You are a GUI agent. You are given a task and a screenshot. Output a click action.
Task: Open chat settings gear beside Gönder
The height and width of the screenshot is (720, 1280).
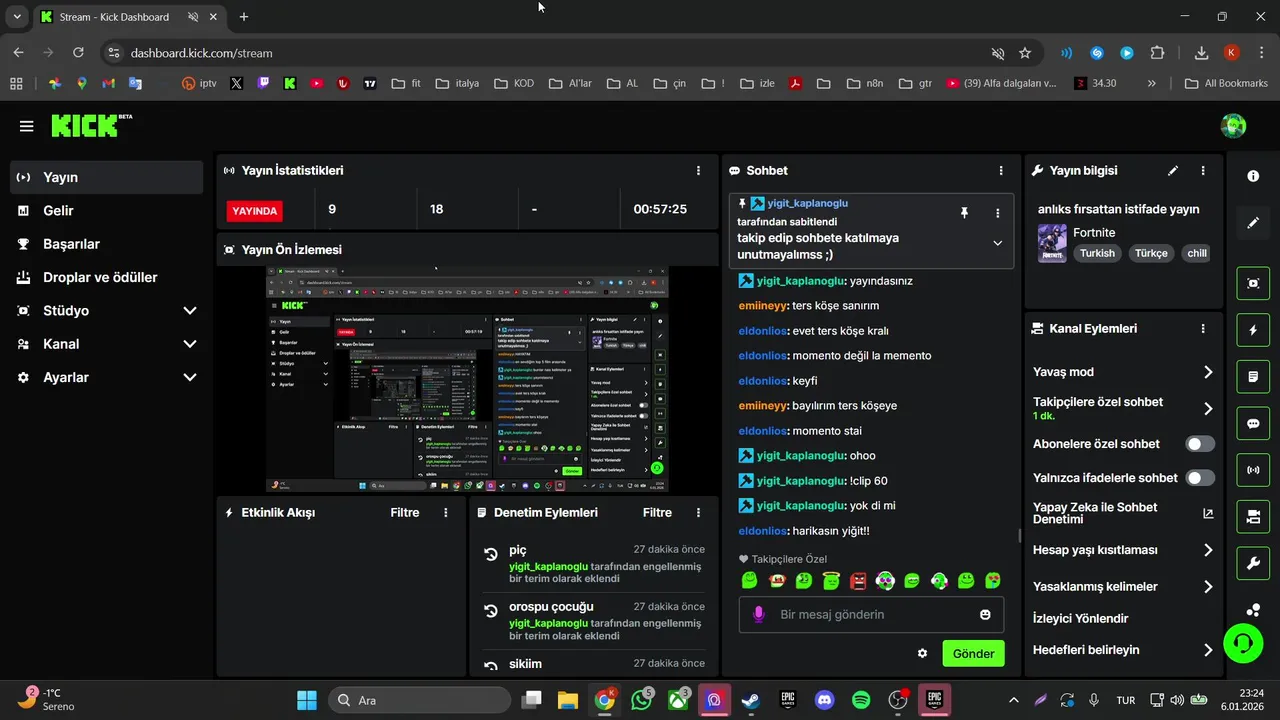coord(922,653)
